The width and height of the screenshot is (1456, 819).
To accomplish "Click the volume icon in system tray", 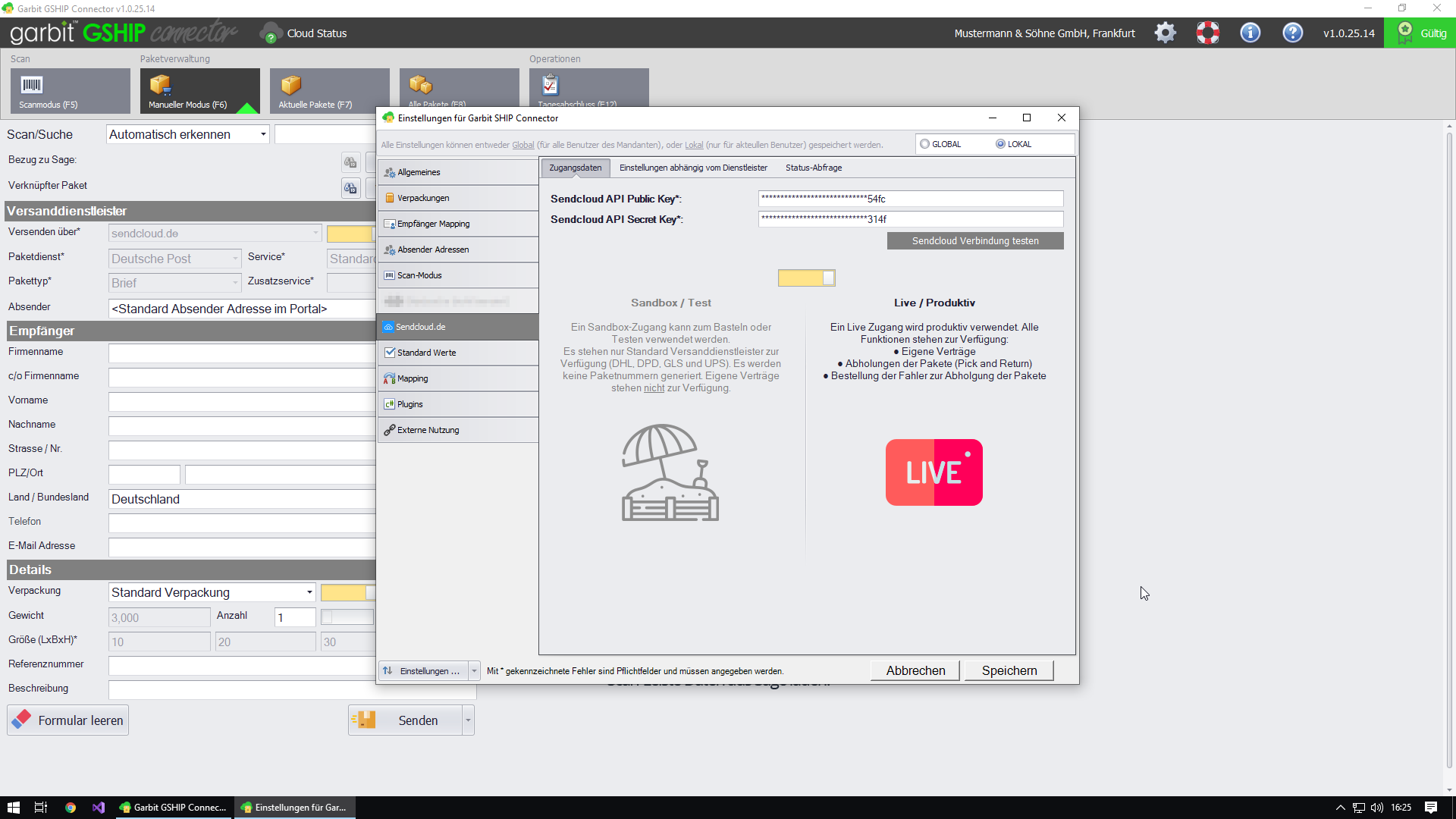I will tap(1377, 808).
